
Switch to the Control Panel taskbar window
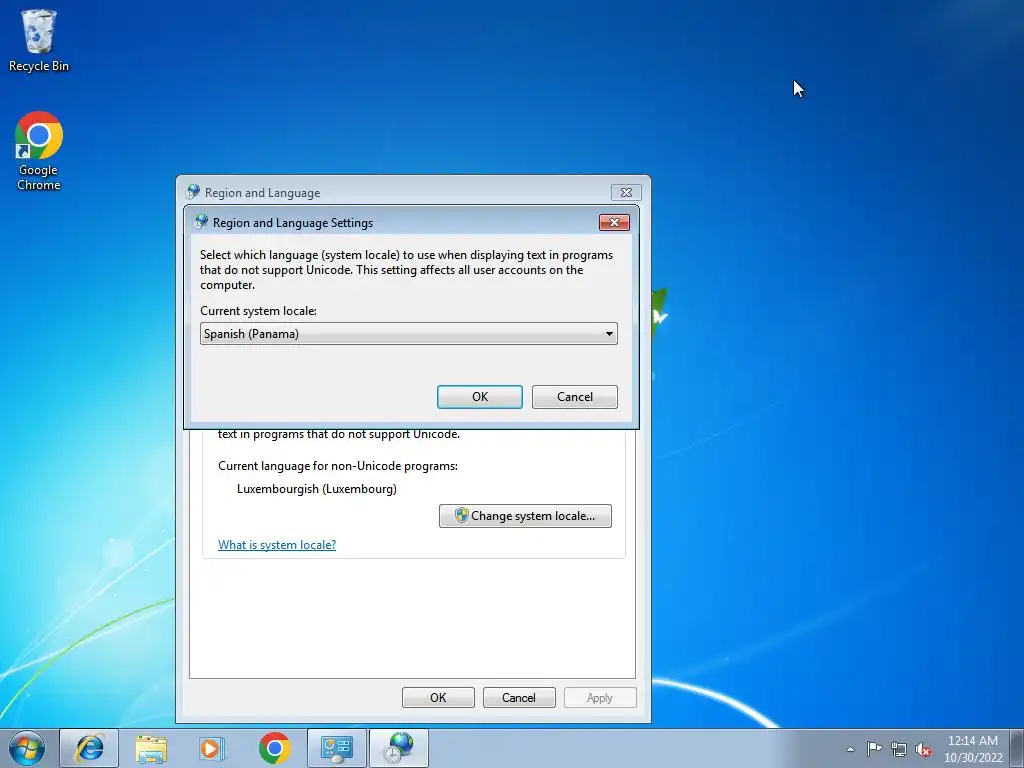pyautogui.click(x=336, y=748)
